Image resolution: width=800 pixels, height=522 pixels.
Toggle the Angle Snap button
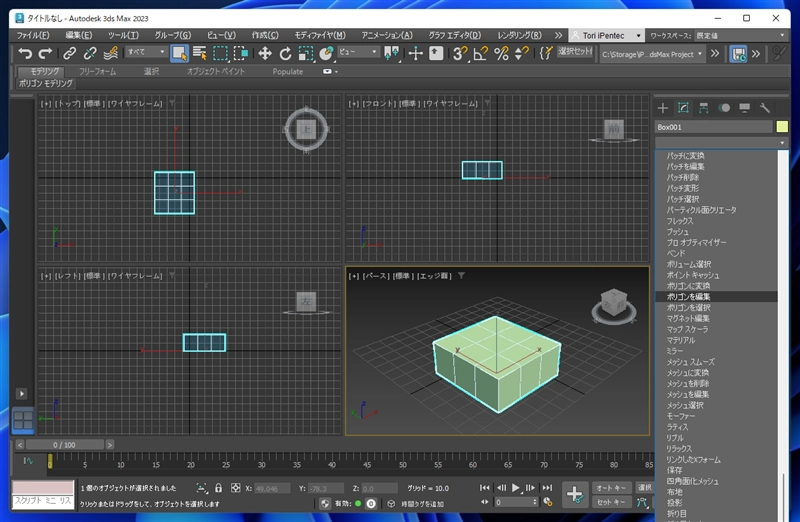coord(480,53)
